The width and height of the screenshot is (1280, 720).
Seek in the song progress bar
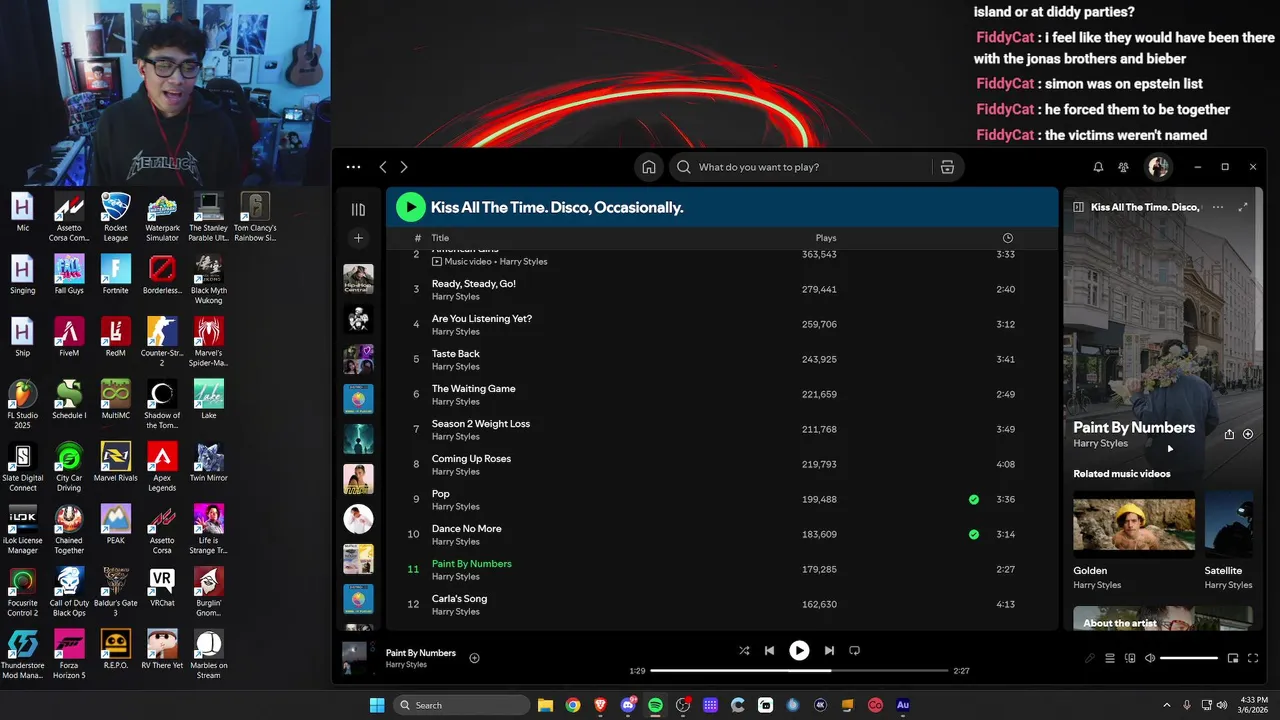[x=799, y=671]
